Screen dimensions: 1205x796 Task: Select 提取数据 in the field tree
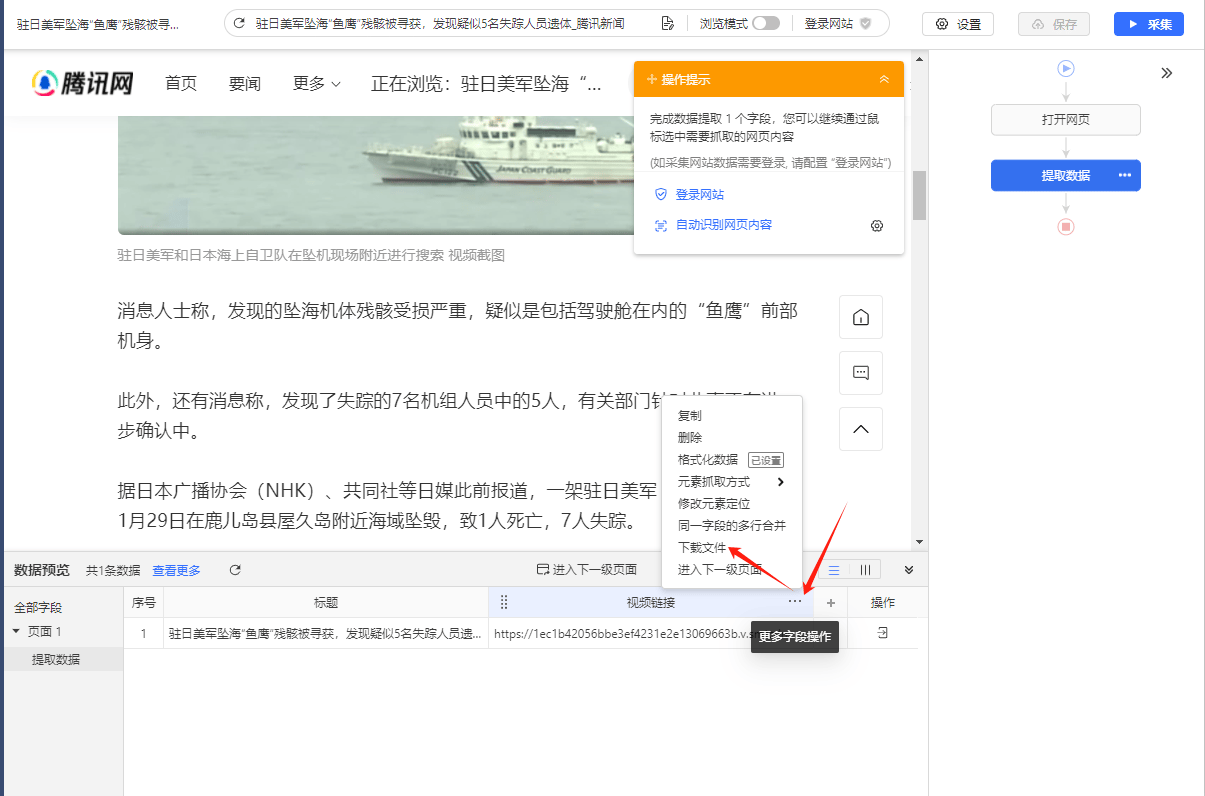click(56, 659)
